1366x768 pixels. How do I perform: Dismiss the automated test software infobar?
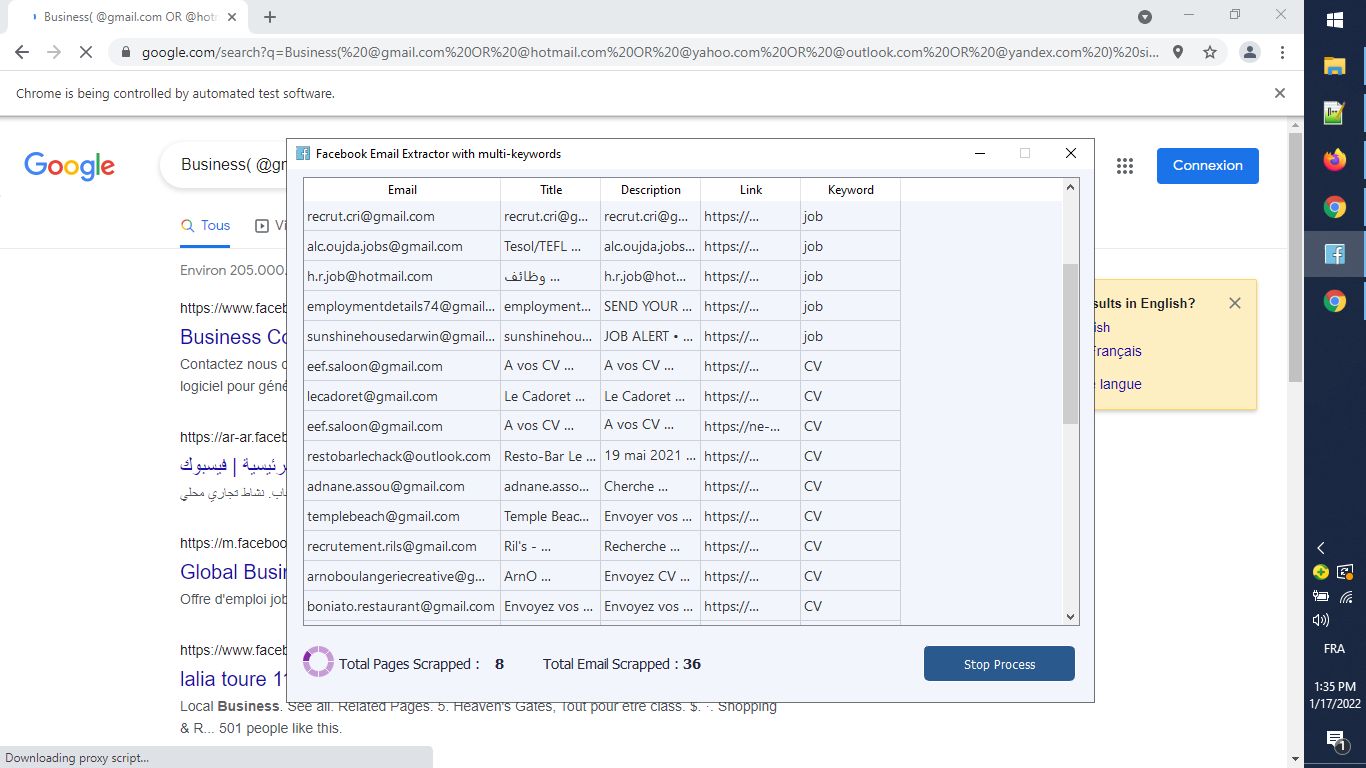click(x=1280, y=93)
